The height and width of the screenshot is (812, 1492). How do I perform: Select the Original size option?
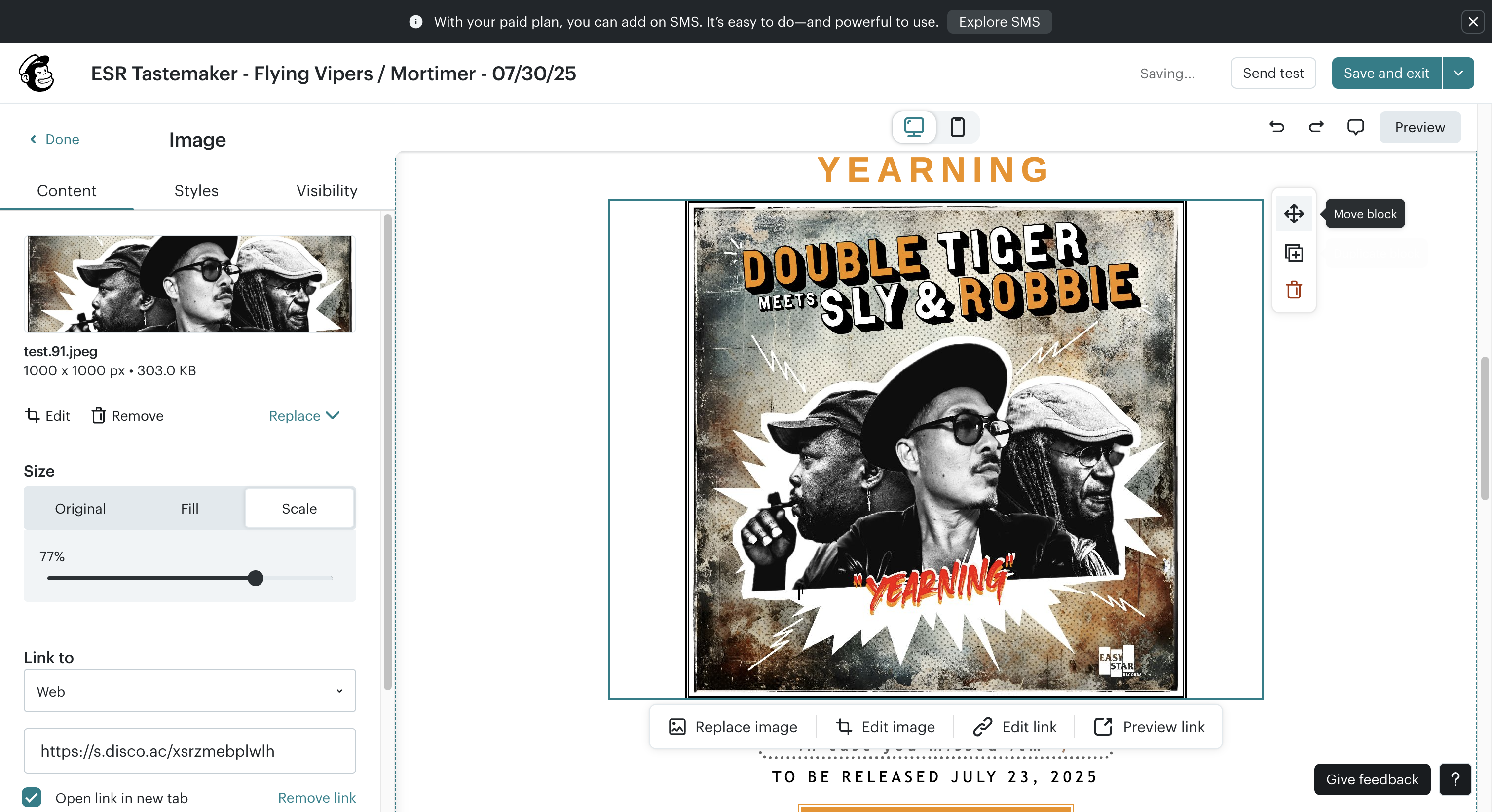click(x=80, y=509)
